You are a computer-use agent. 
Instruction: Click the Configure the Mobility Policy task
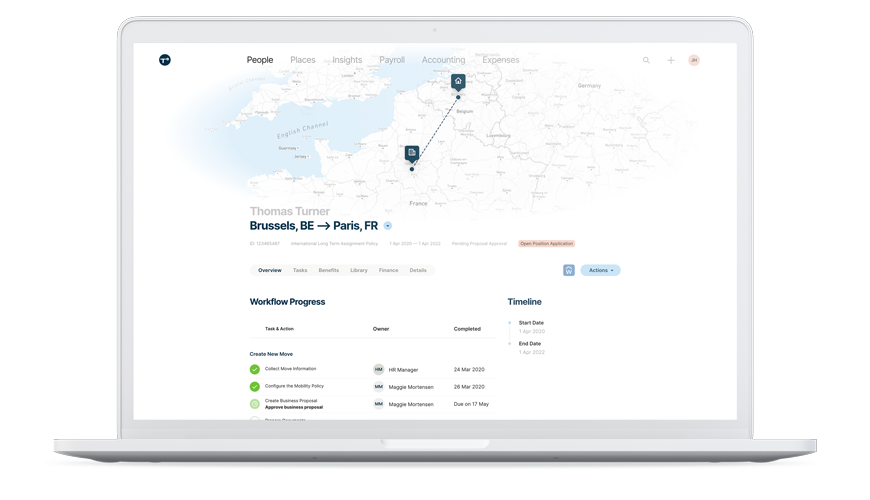294,386
